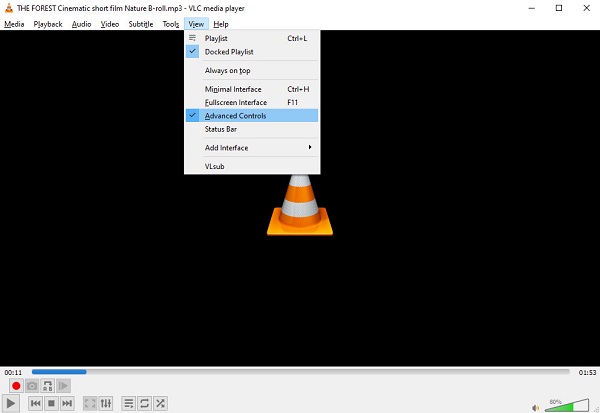Close the open View menu
Viewport: 600px width, 413px height.
coord(196,24)
